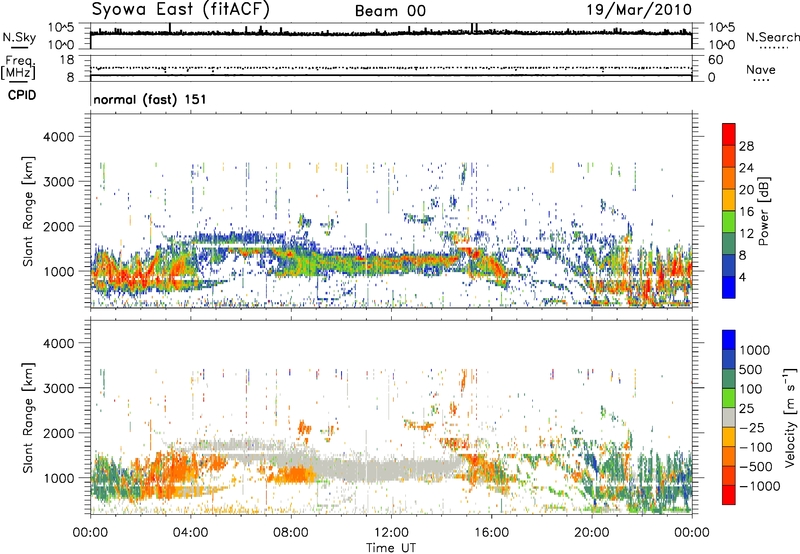Click the "Beam 00" label
Screen dimensions: 800x554
390,11
